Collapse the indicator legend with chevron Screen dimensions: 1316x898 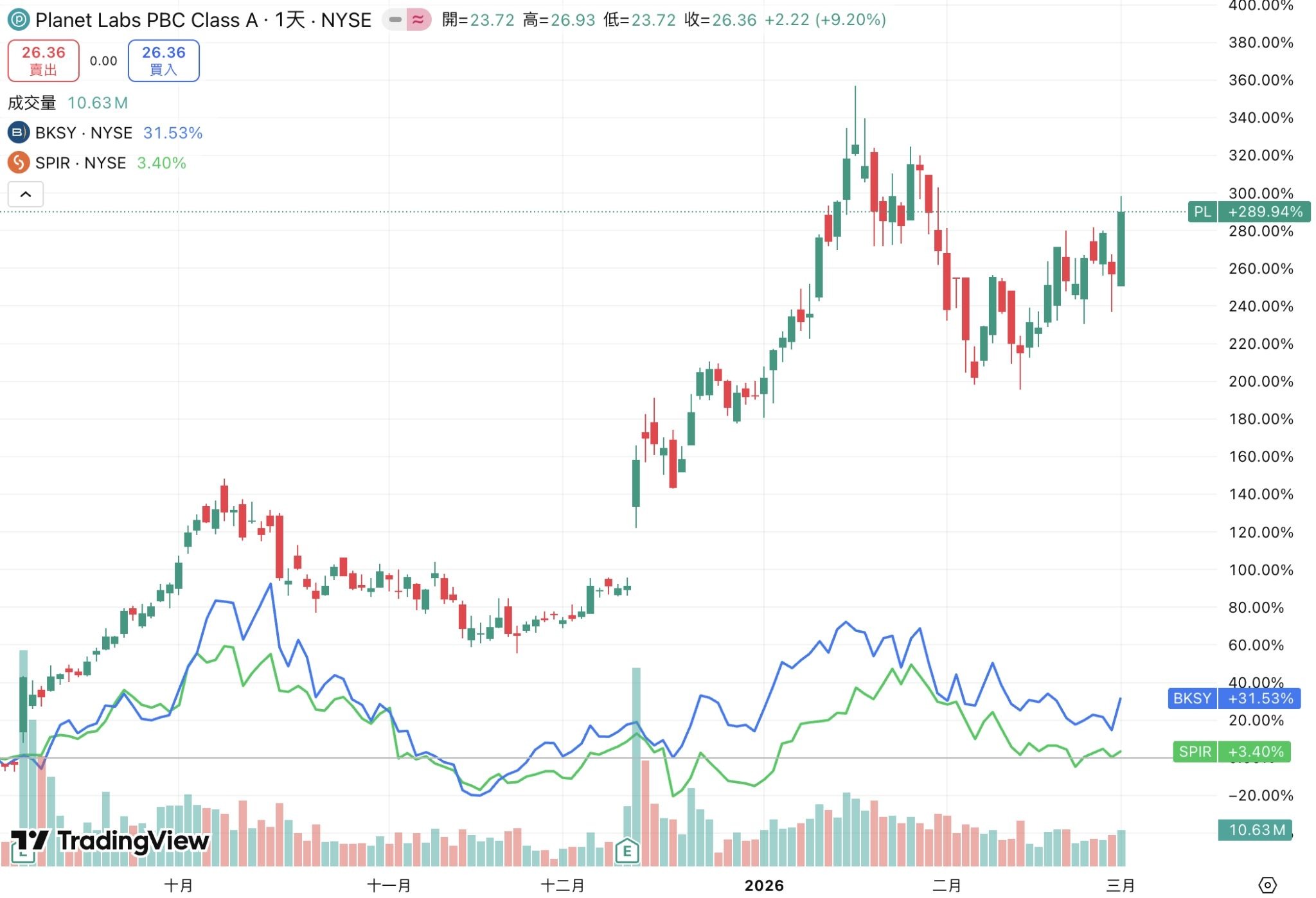(26, 194)
